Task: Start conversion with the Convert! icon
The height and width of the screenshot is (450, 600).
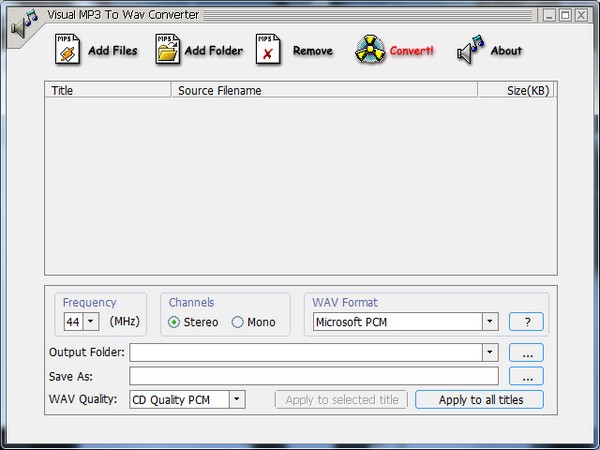Action: tap(369, 50)
